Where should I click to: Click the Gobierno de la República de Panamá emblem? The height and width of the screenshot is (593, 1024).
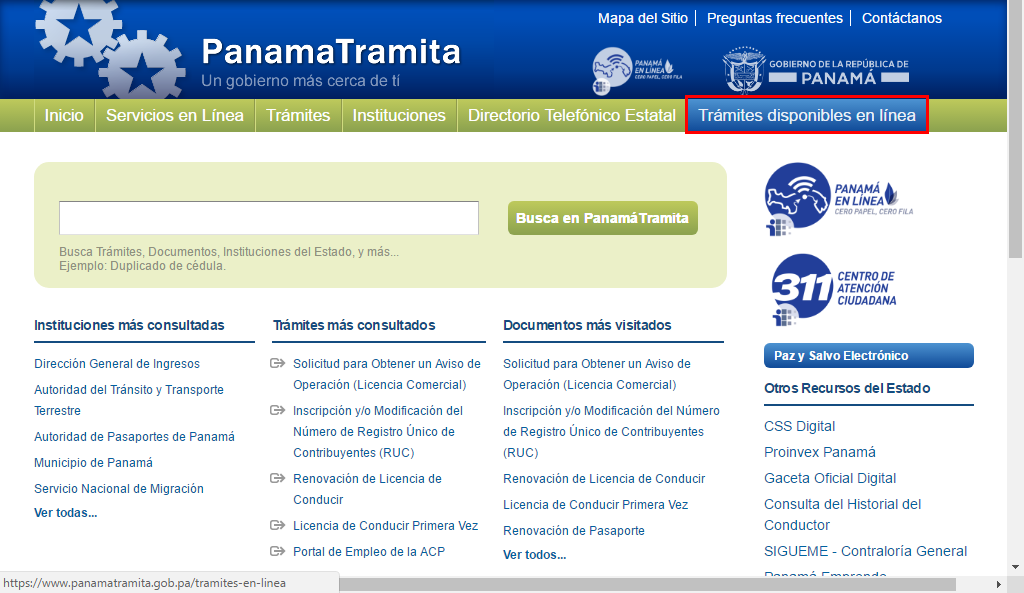[x=816, y=71]
